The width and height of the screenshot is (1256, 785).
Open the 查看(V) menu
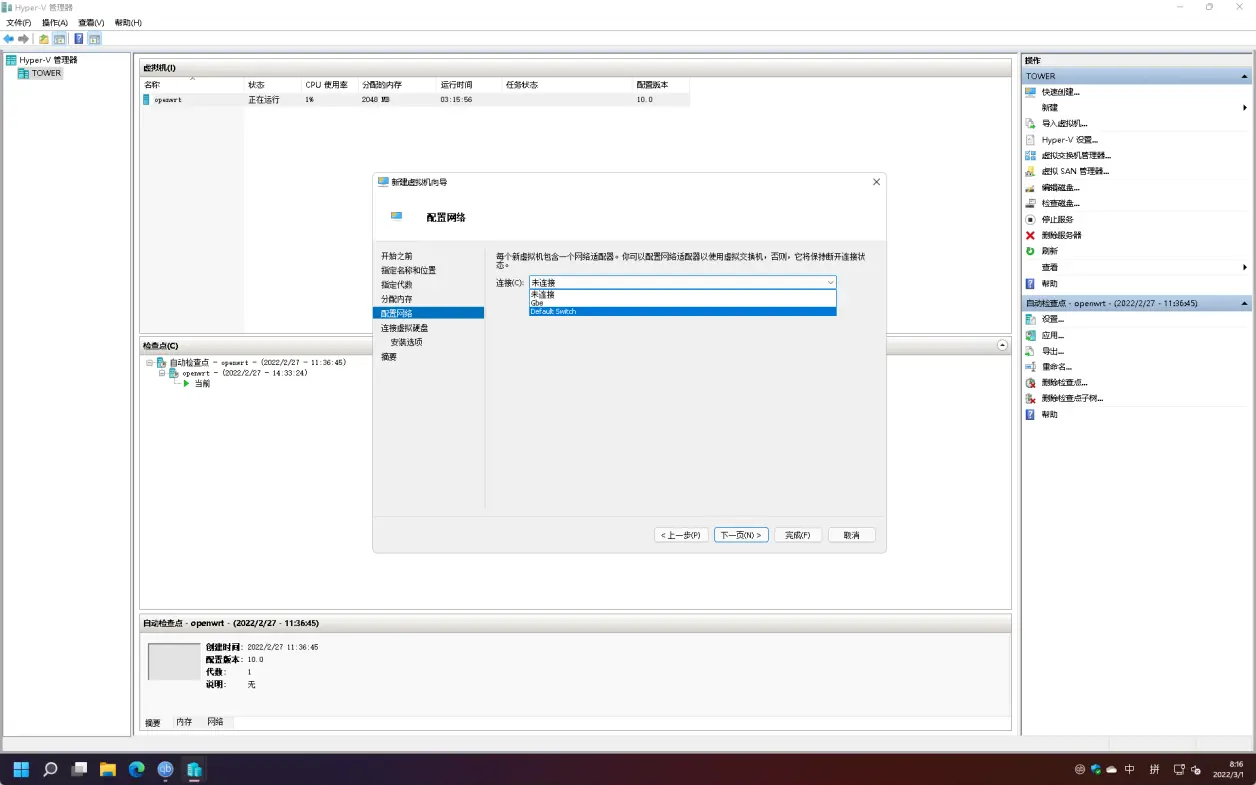click(x=91, y=23)
